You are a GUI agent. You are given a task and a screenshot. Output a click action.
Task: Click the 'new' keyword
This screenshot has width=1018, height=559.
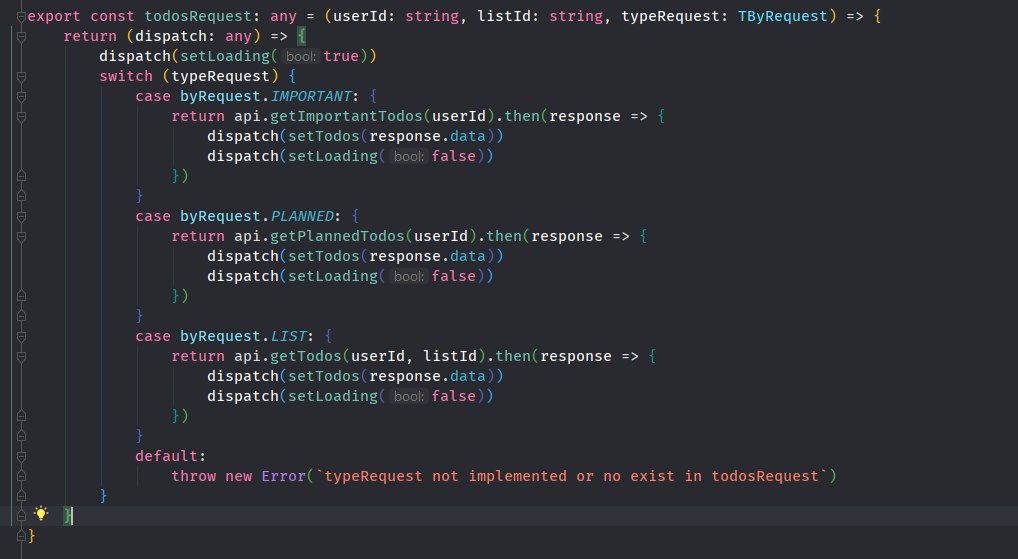238,477
